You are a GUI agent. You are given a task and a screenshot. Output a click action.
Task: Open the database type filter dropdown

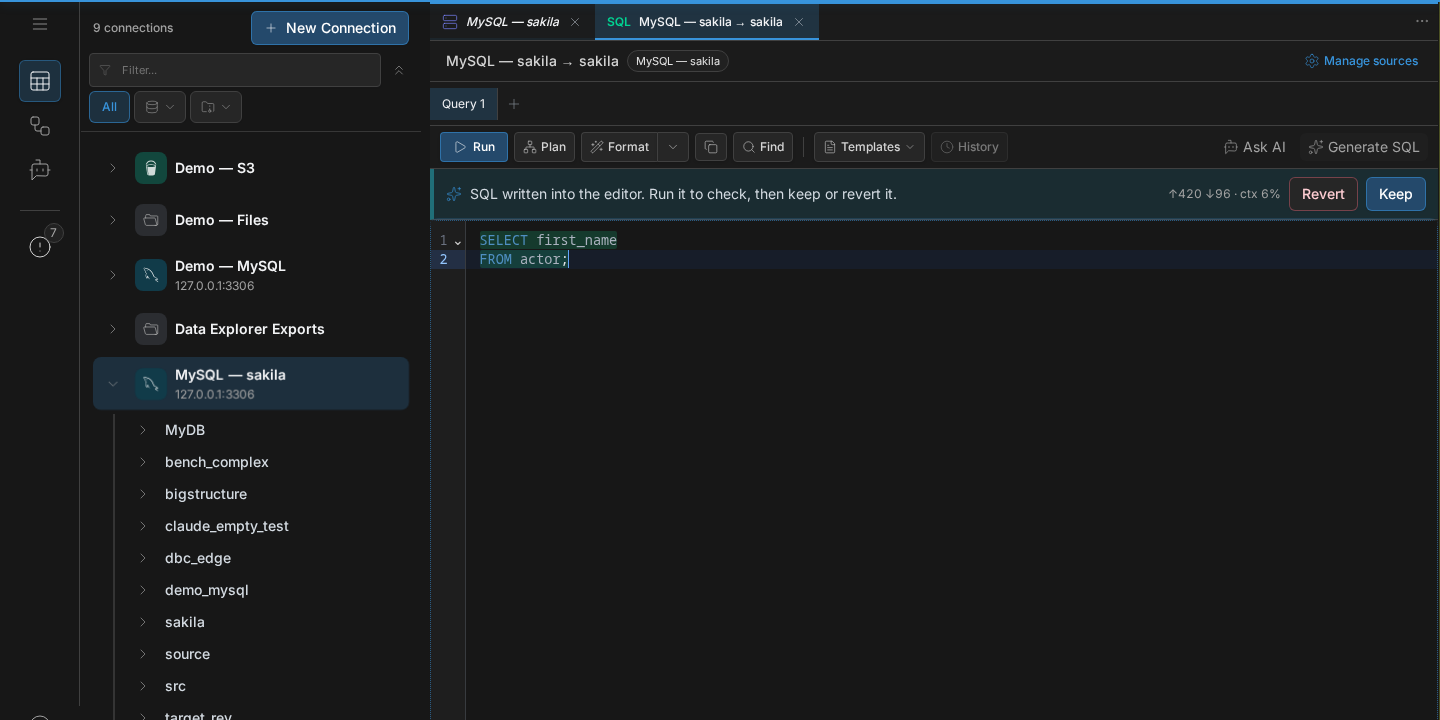click(x=160, y=107)
